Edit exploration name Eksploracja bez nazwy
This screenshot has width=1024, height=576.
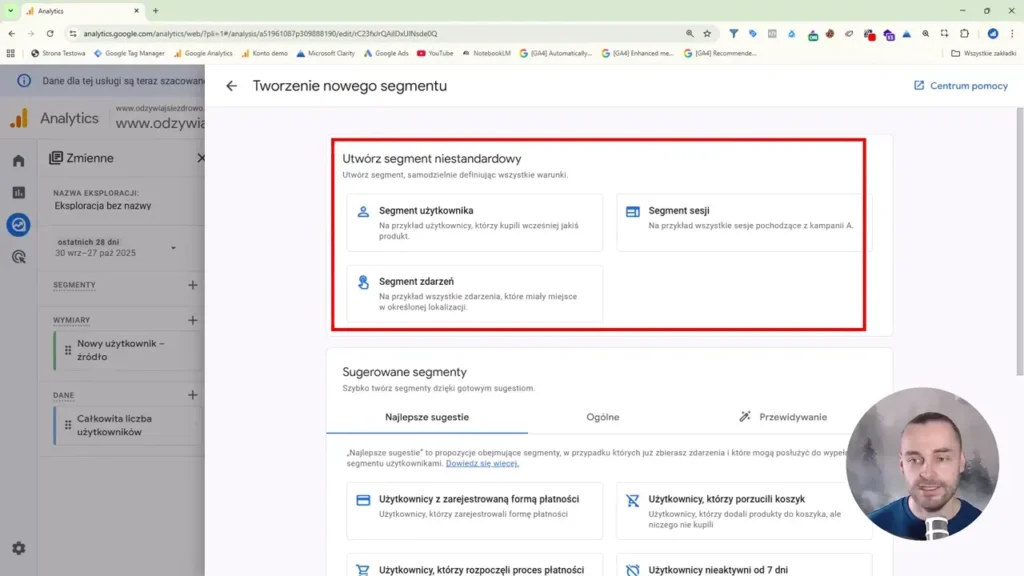(x=103, y=206)
